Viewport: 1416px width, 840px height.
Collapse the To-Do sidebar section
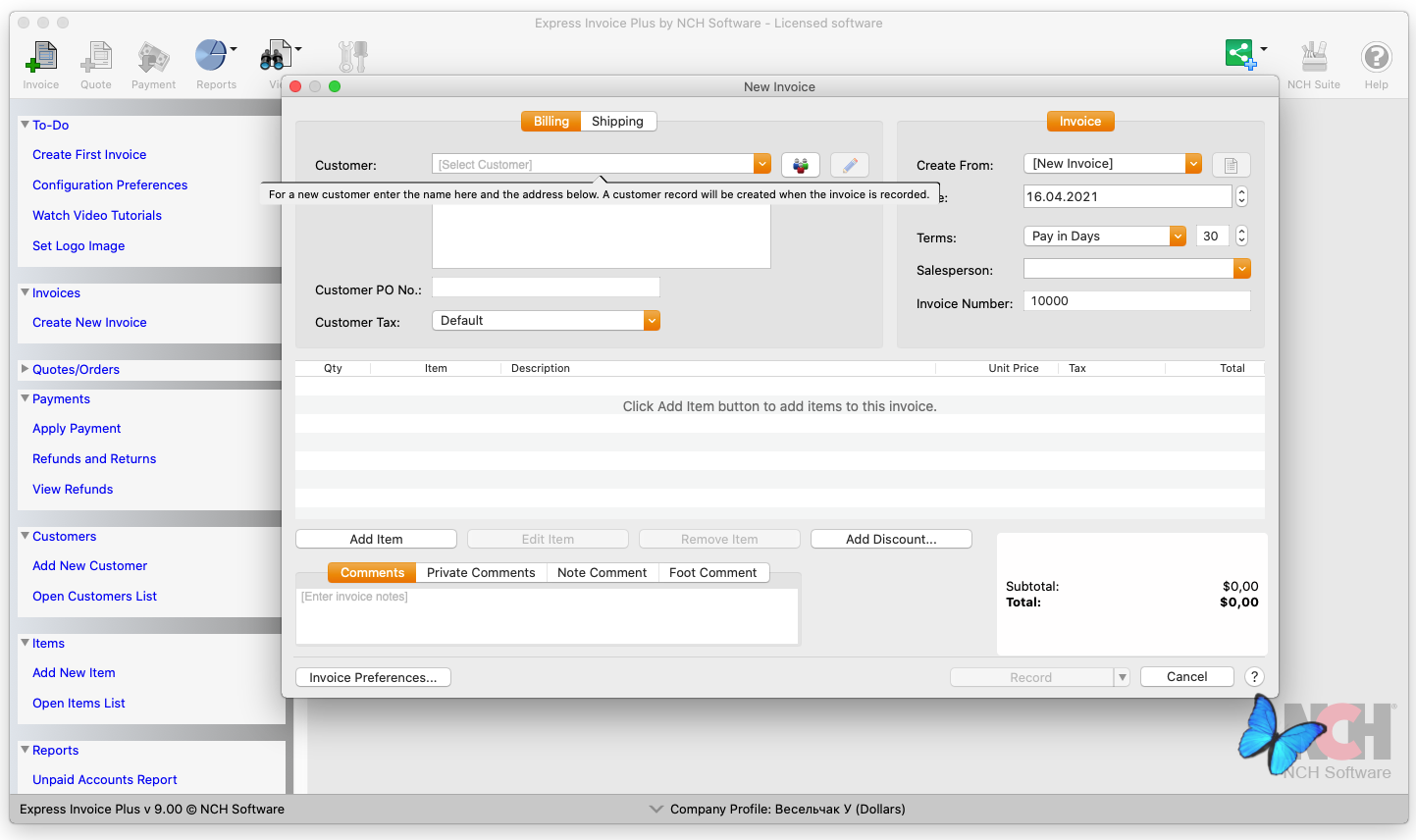click(25, 125)
